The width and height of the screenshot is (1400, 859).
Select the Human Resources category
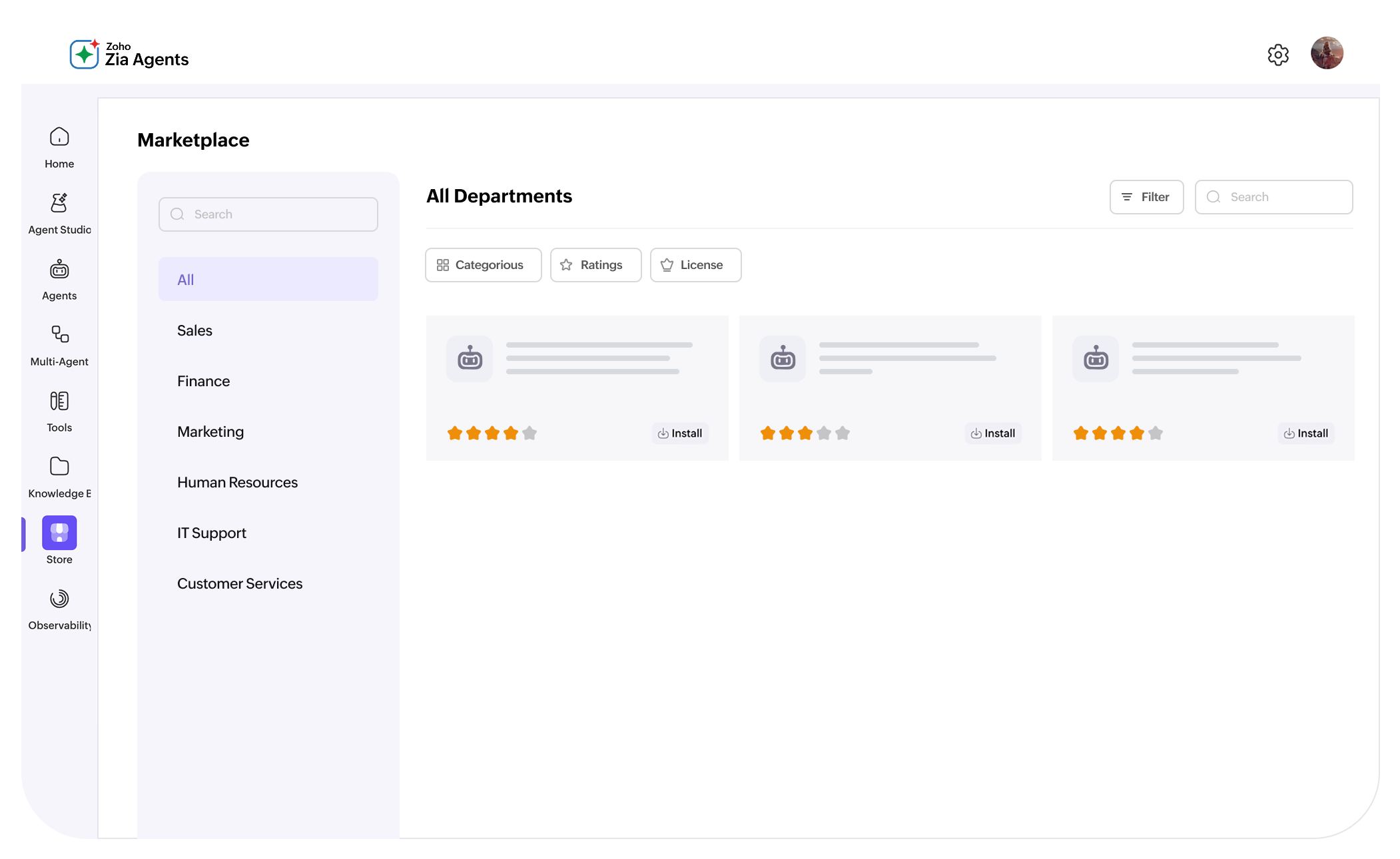pos(237,482)
